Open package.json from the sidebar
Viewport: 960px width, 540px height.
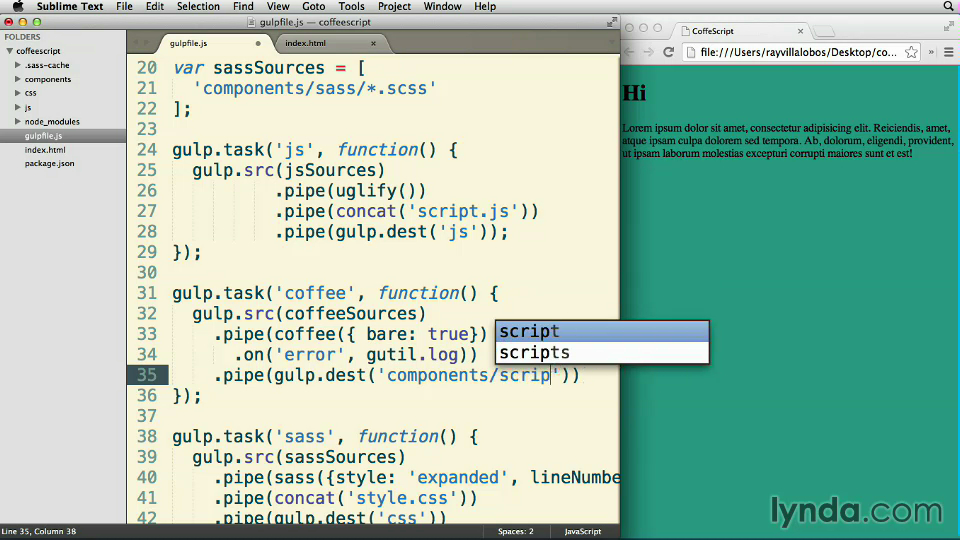(49, 163)
